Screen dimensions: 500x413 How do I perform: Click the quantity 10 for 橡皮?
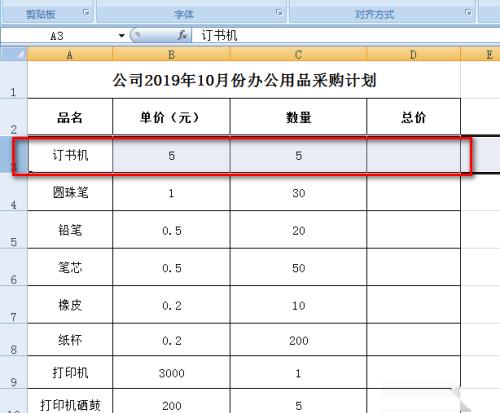pos(298,305)
